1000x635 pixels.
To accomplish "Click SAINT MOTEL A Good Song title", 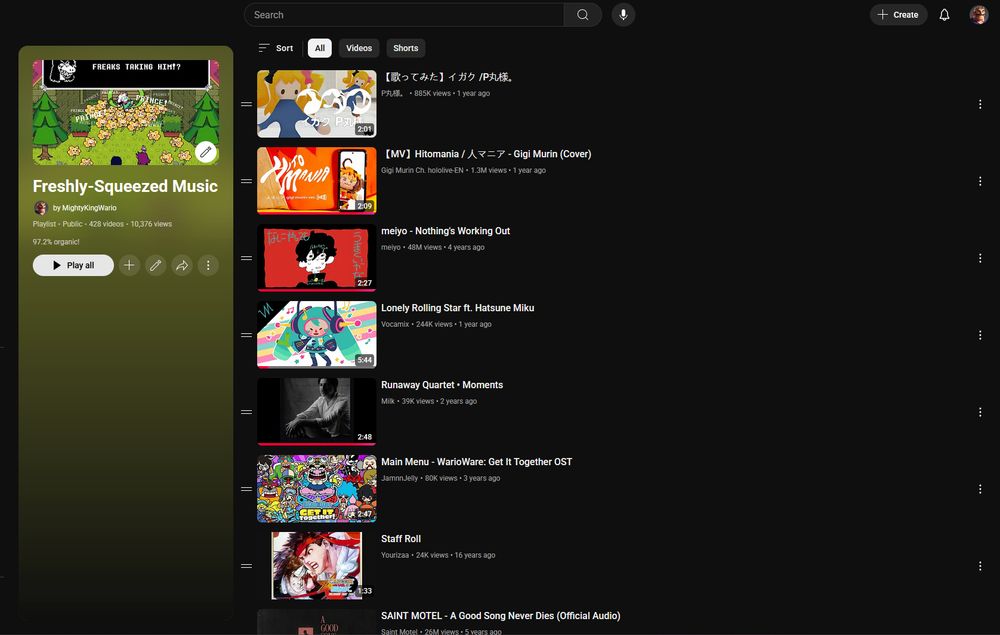I will point(501,616).
